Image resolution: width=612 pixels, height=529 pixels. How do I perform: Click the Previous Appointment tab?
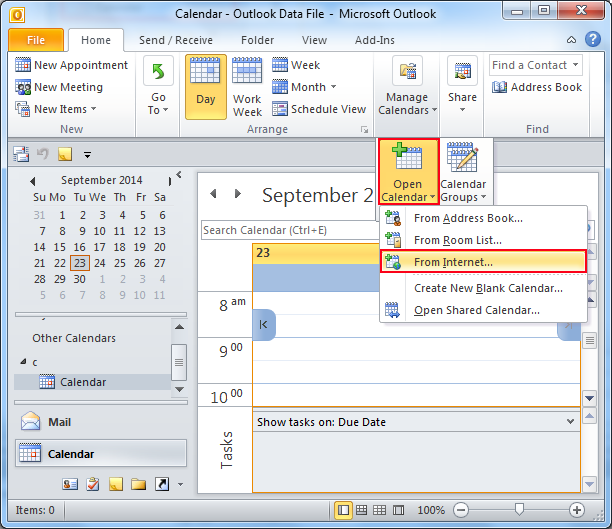tap(264, 324)
